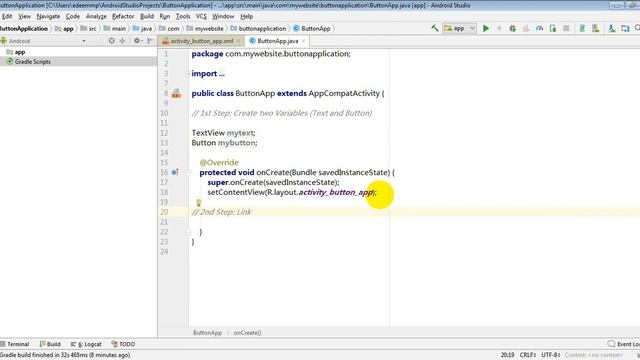Open the Run menu
This screenshot has width=640, height=360.
click(x=165, y=16)
